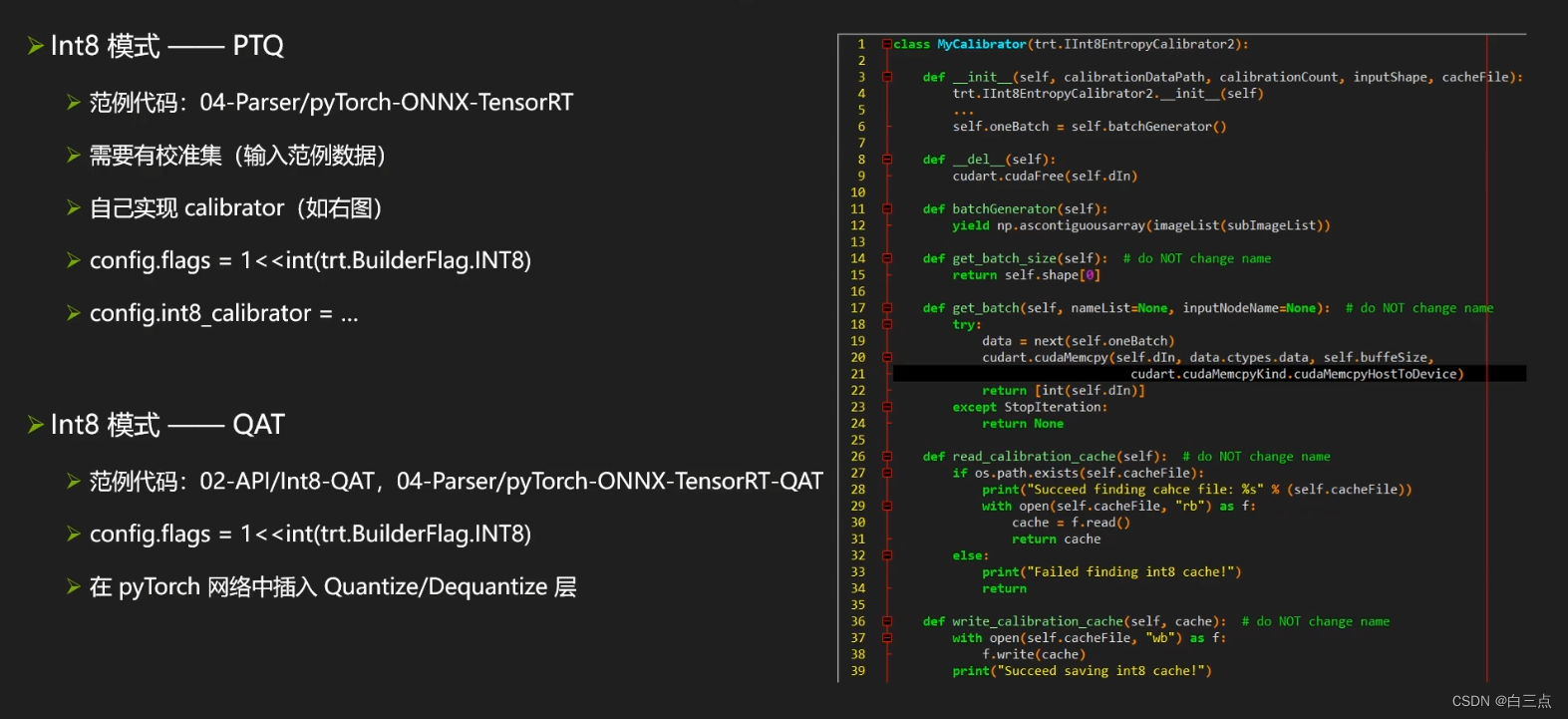Collapse the read_calibration_cache fold marker

(x=886, y=457)
